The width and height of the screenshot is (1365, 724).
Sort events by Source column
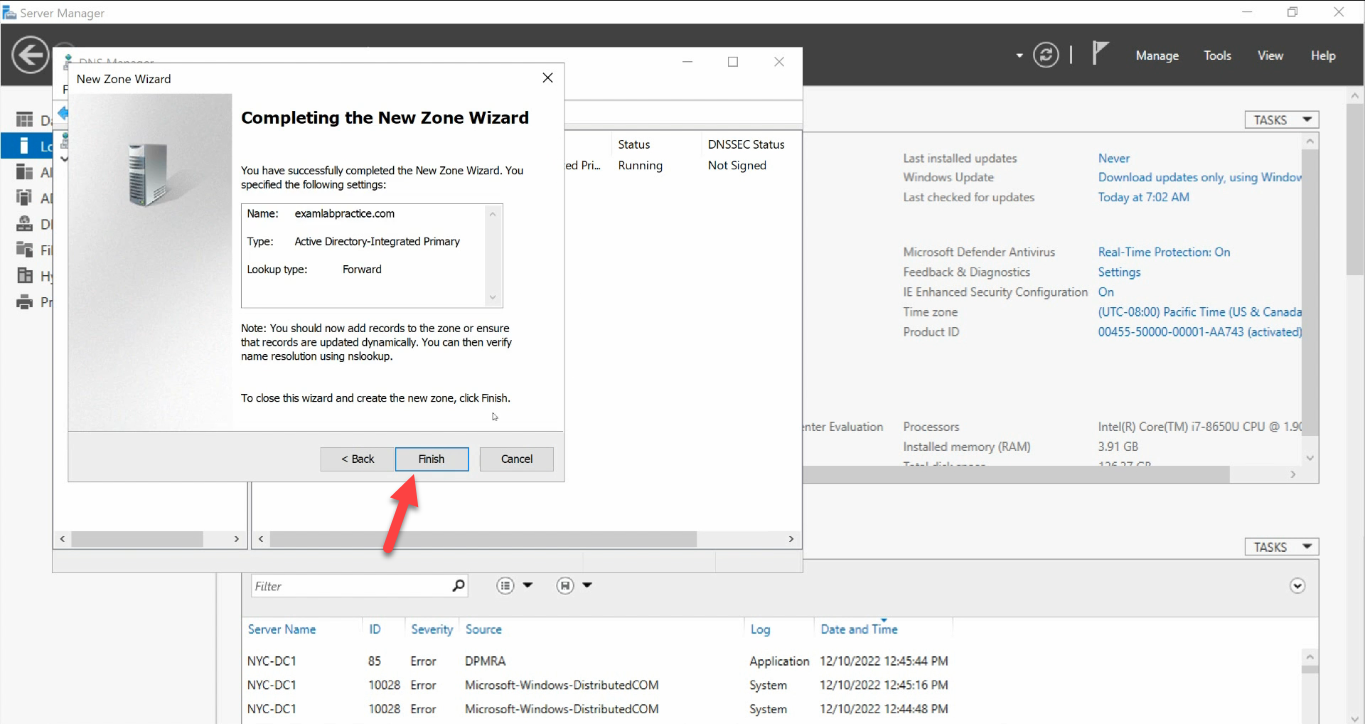coord(483,629)
